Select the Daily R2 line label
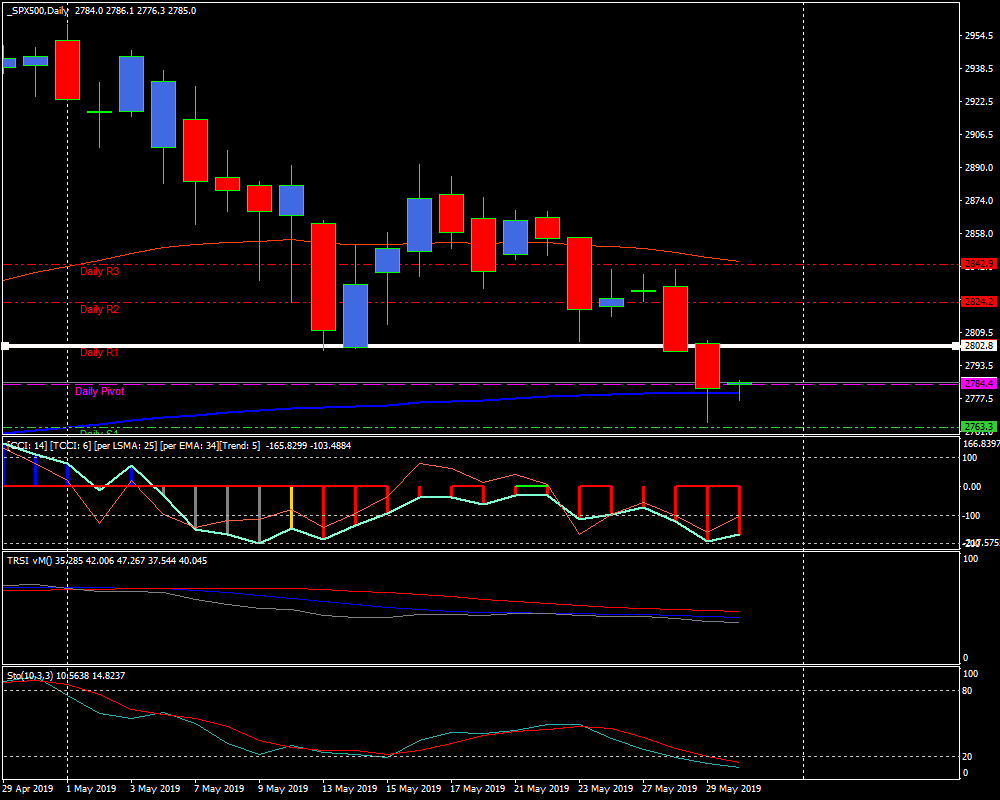This screenshot has height=800, width=1000. (x=99, y=309)
